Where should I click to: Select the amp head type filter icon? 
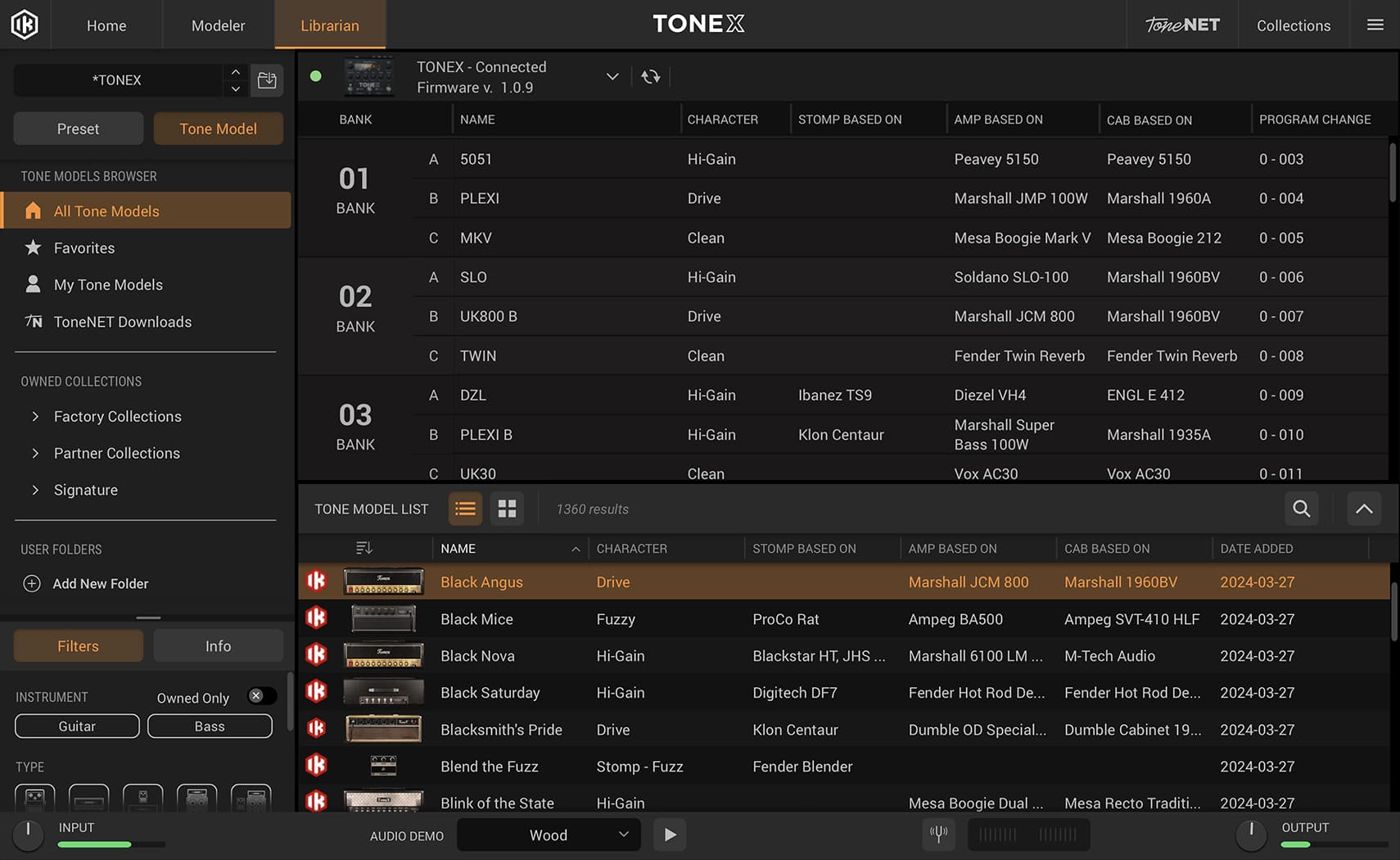88,799
